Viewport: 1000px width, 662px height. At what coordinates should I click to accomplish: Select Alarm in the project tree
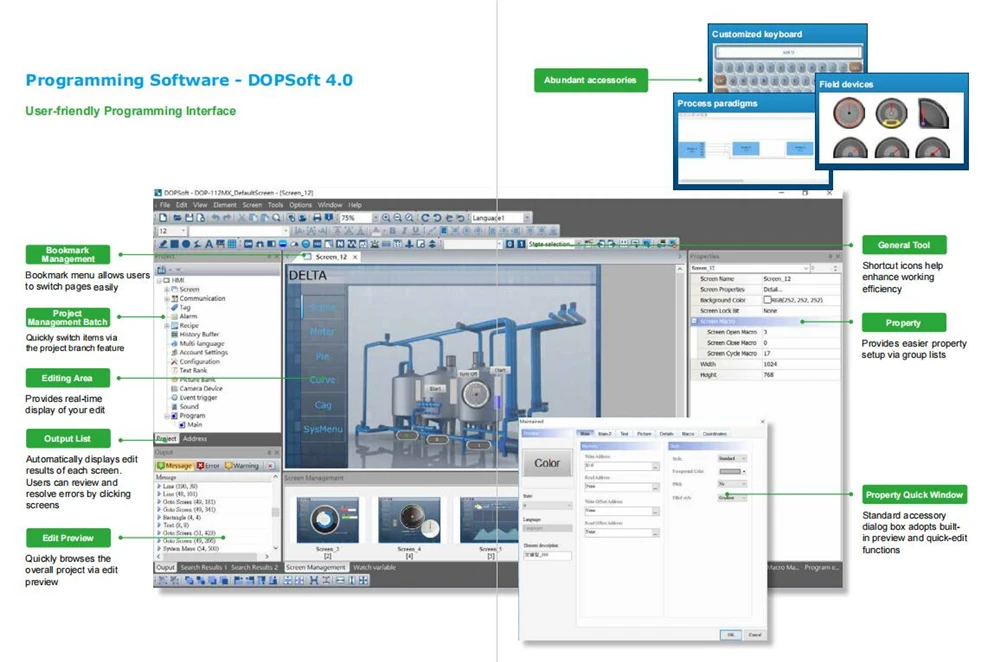188,316
